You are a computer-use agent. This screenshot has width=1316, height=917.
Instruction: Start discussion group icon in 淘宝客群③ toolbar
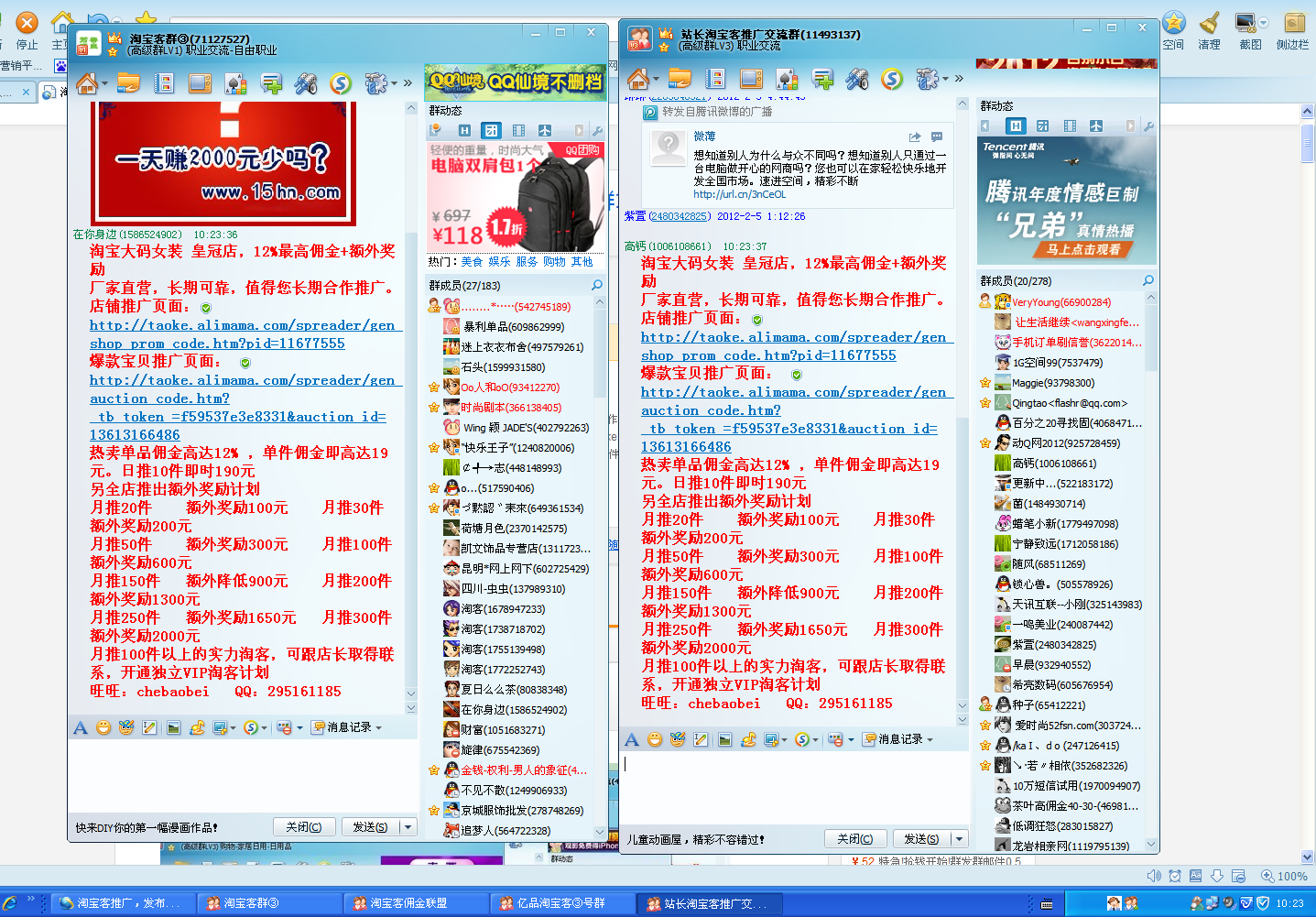272,84
